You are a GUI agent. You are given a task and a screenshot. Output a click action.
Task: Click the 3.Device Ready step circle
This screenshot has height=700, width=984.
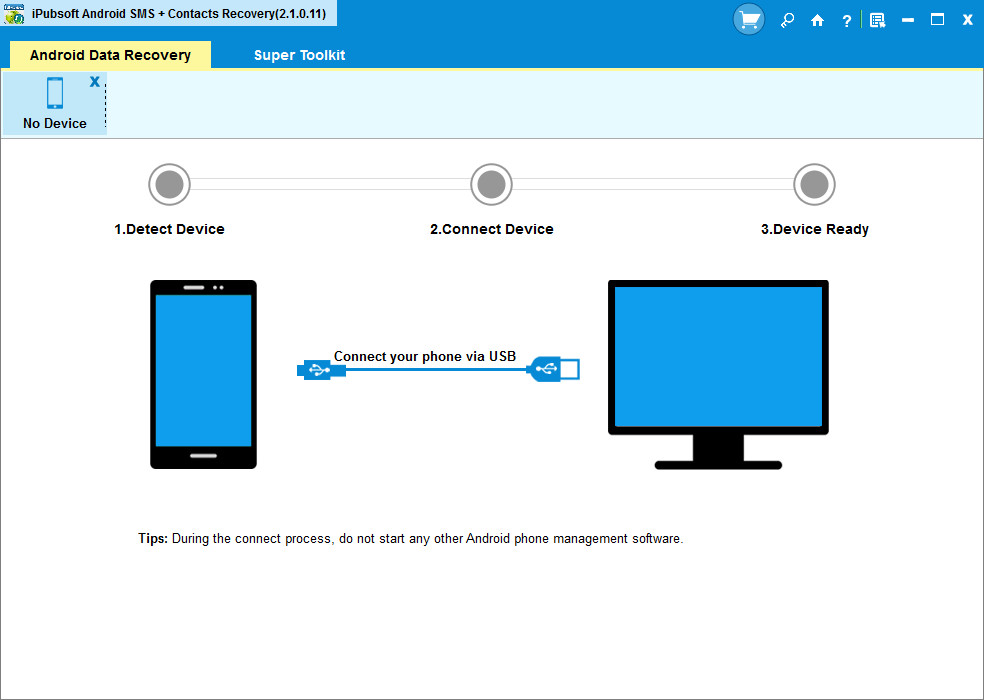point(815,185)
